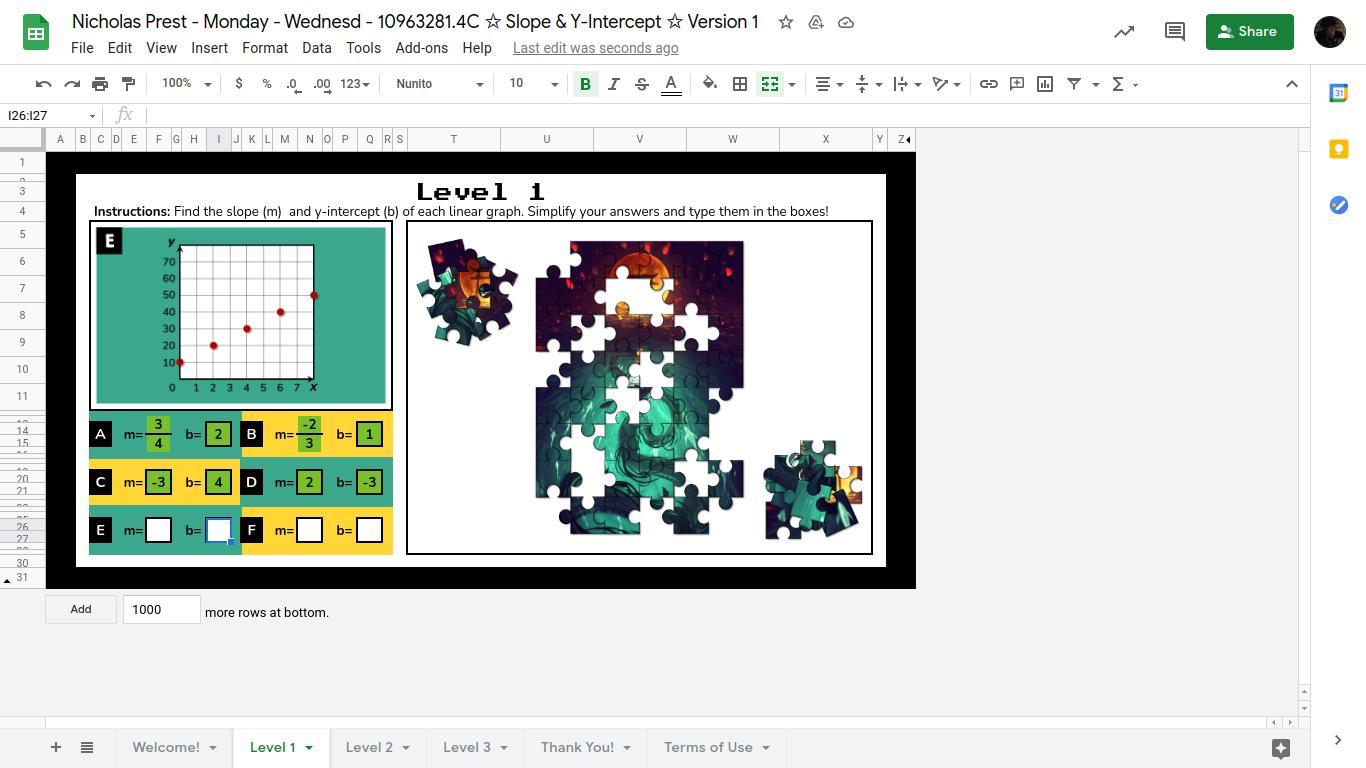Insert a comment from toolbar
The image size is (1366, 768).
point(1017,84)
